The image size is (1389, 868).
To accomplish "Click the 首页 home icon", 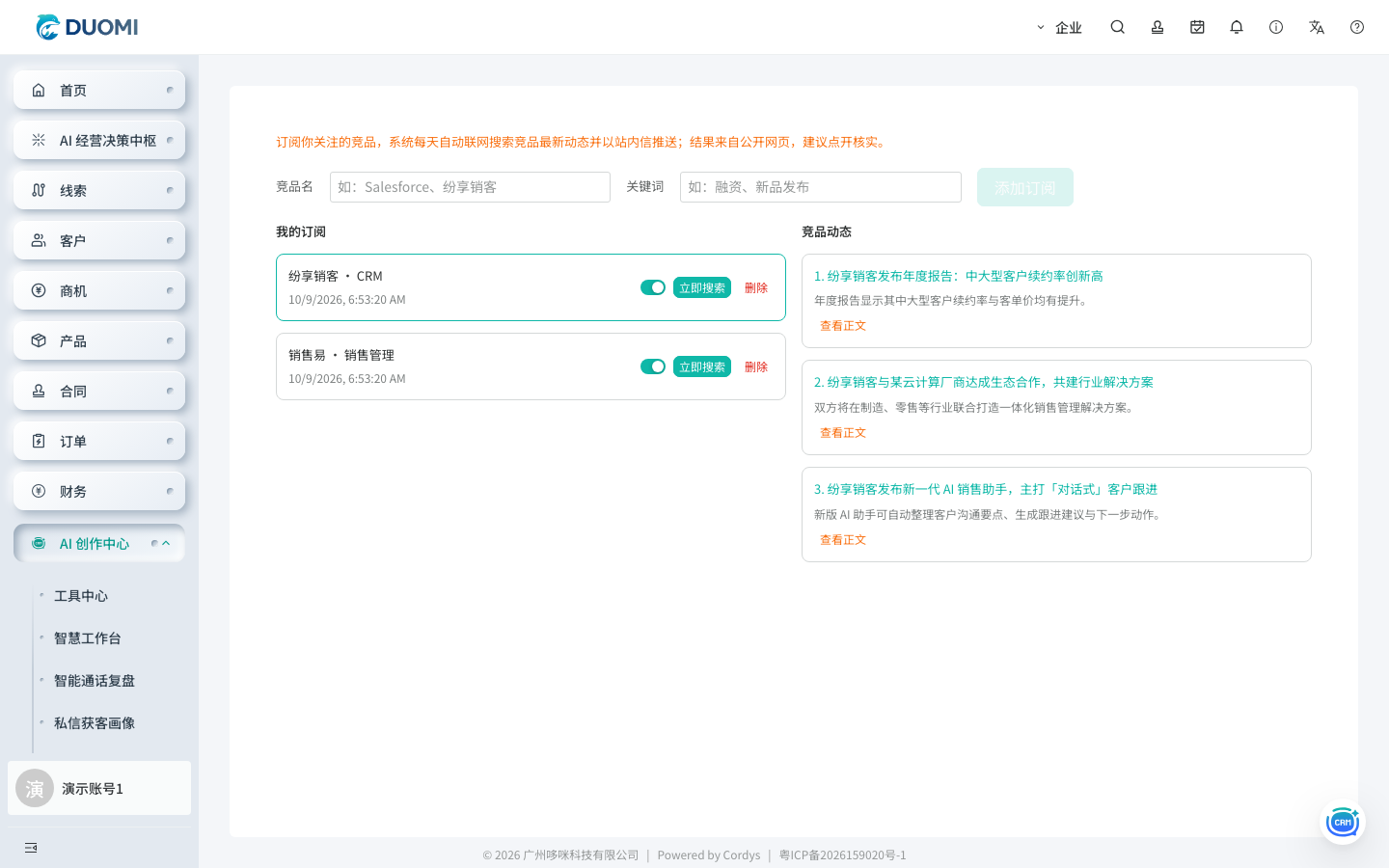I will point(39,90).
